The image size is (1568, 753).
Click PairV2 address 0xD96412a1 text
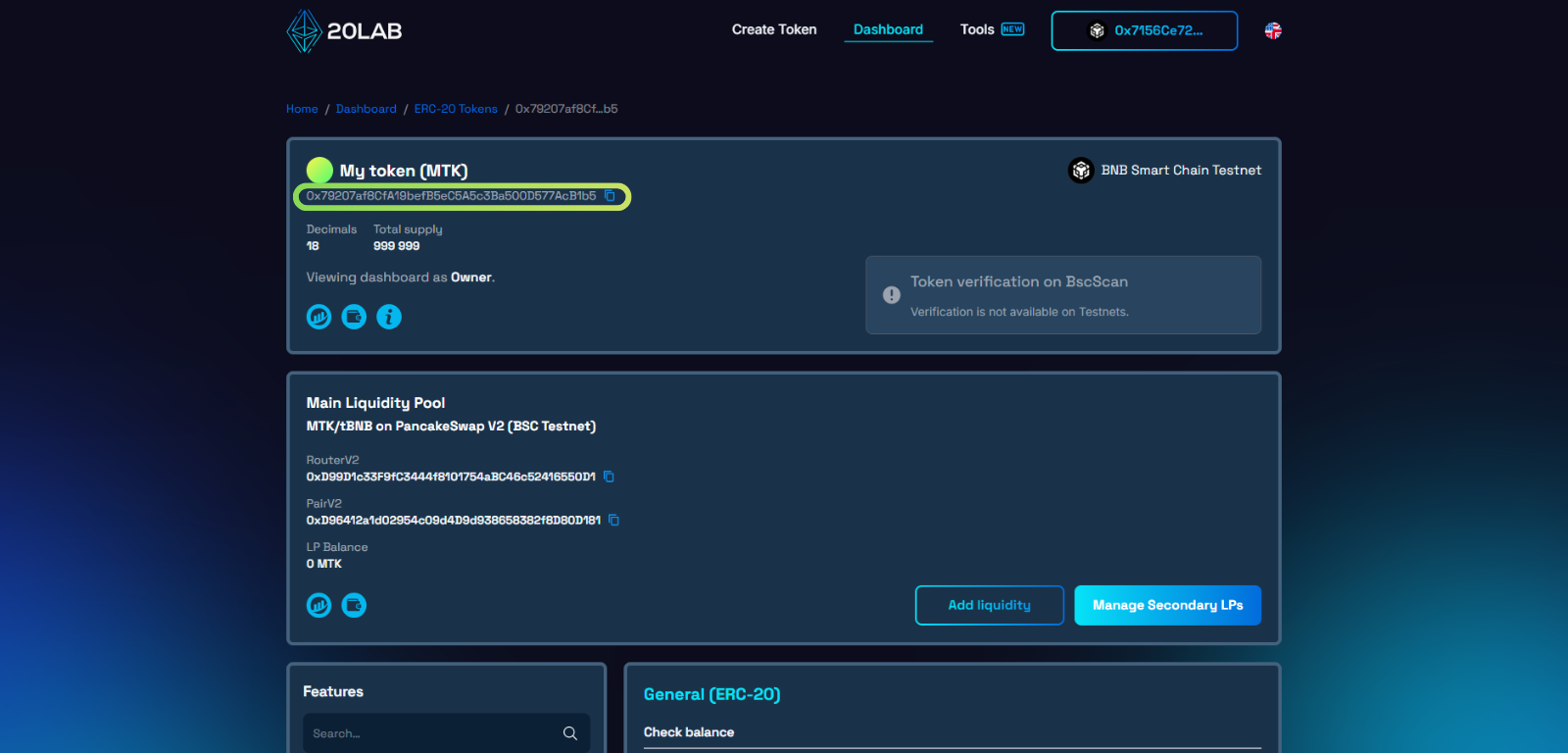[x=453, y=521]
